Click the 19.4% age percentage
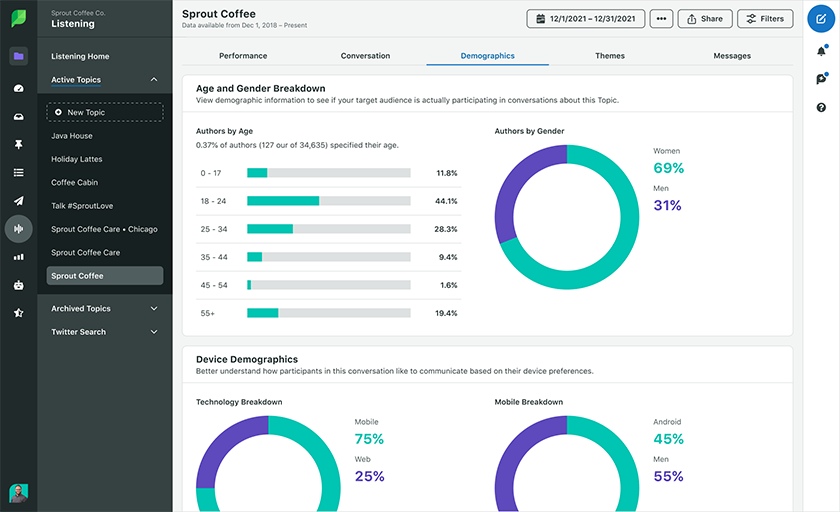840x512 pixels. tap(446, 313)
